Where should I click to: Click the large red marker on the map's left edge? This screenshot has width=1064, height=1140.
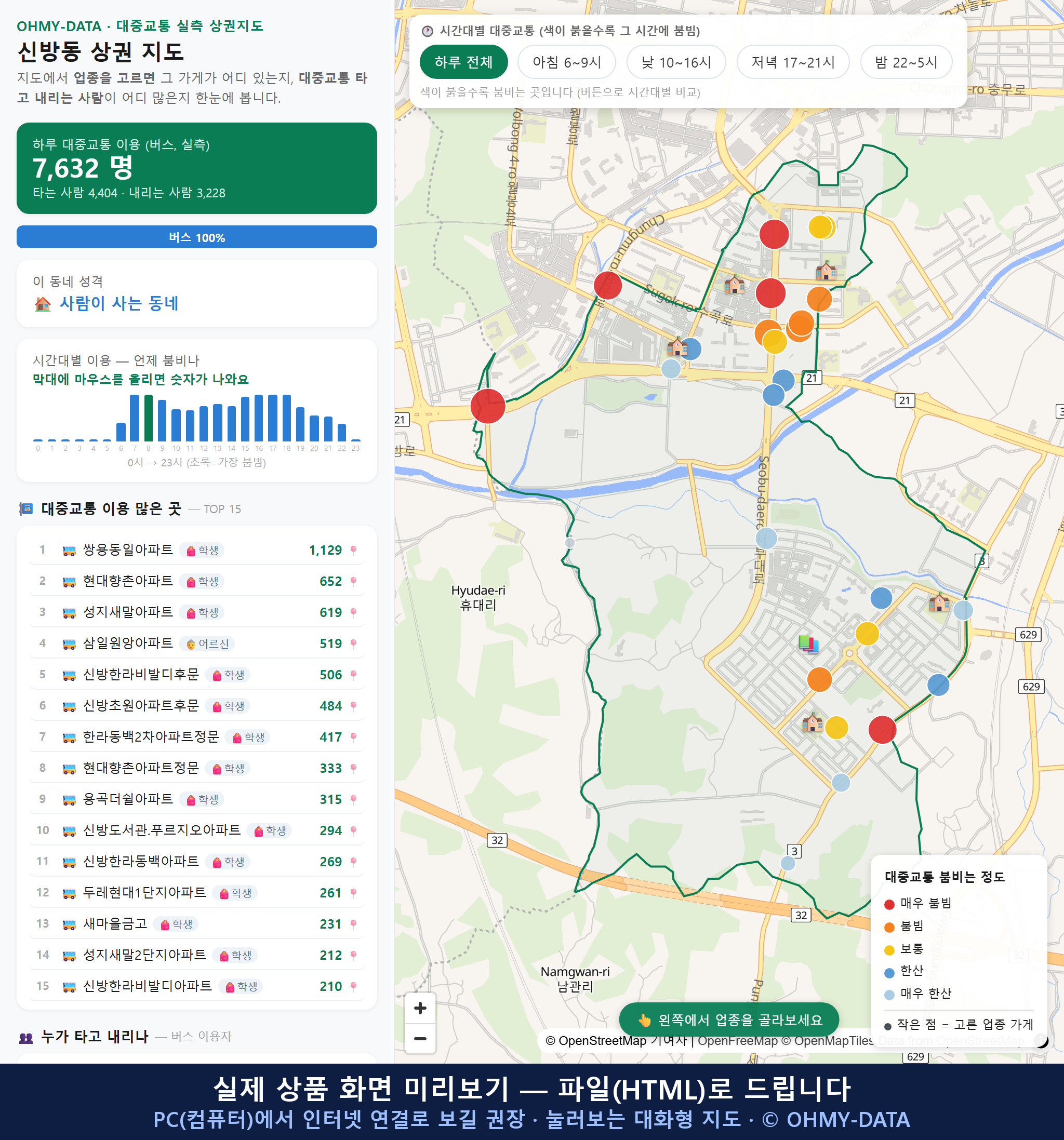[x=487, y=406]
